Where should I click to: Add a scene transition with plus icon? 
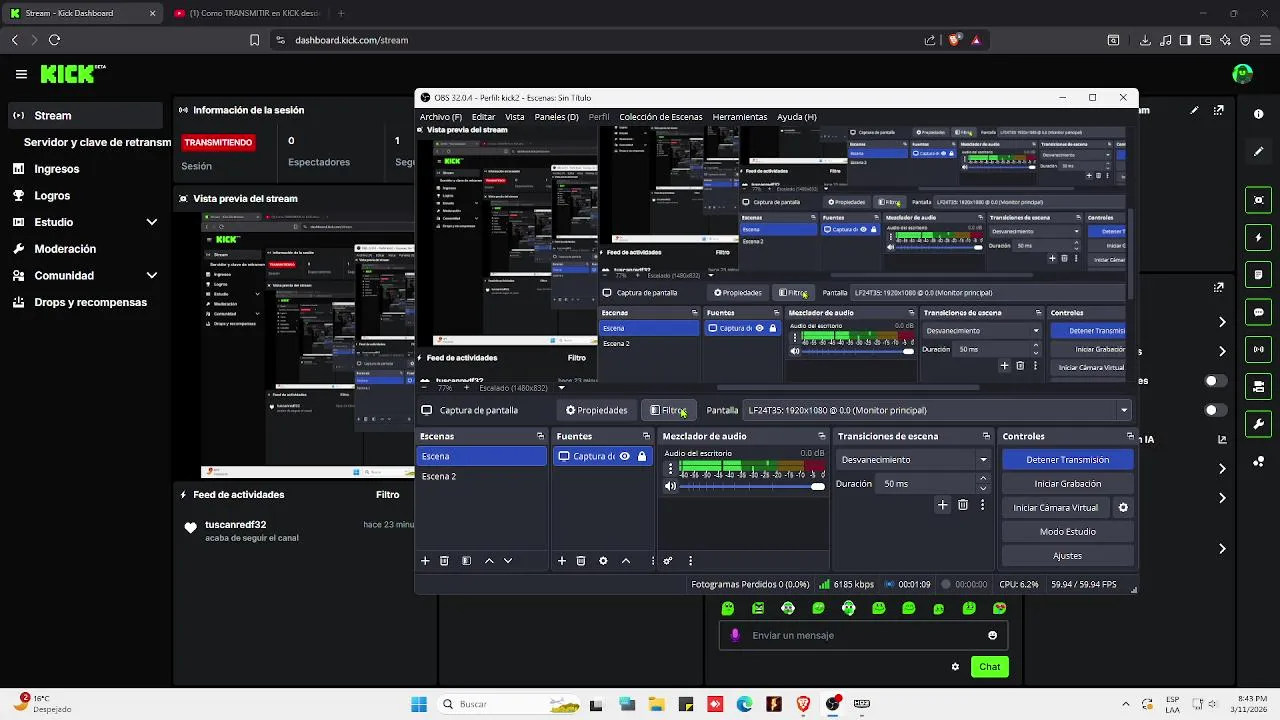click(x=942, y=505)
